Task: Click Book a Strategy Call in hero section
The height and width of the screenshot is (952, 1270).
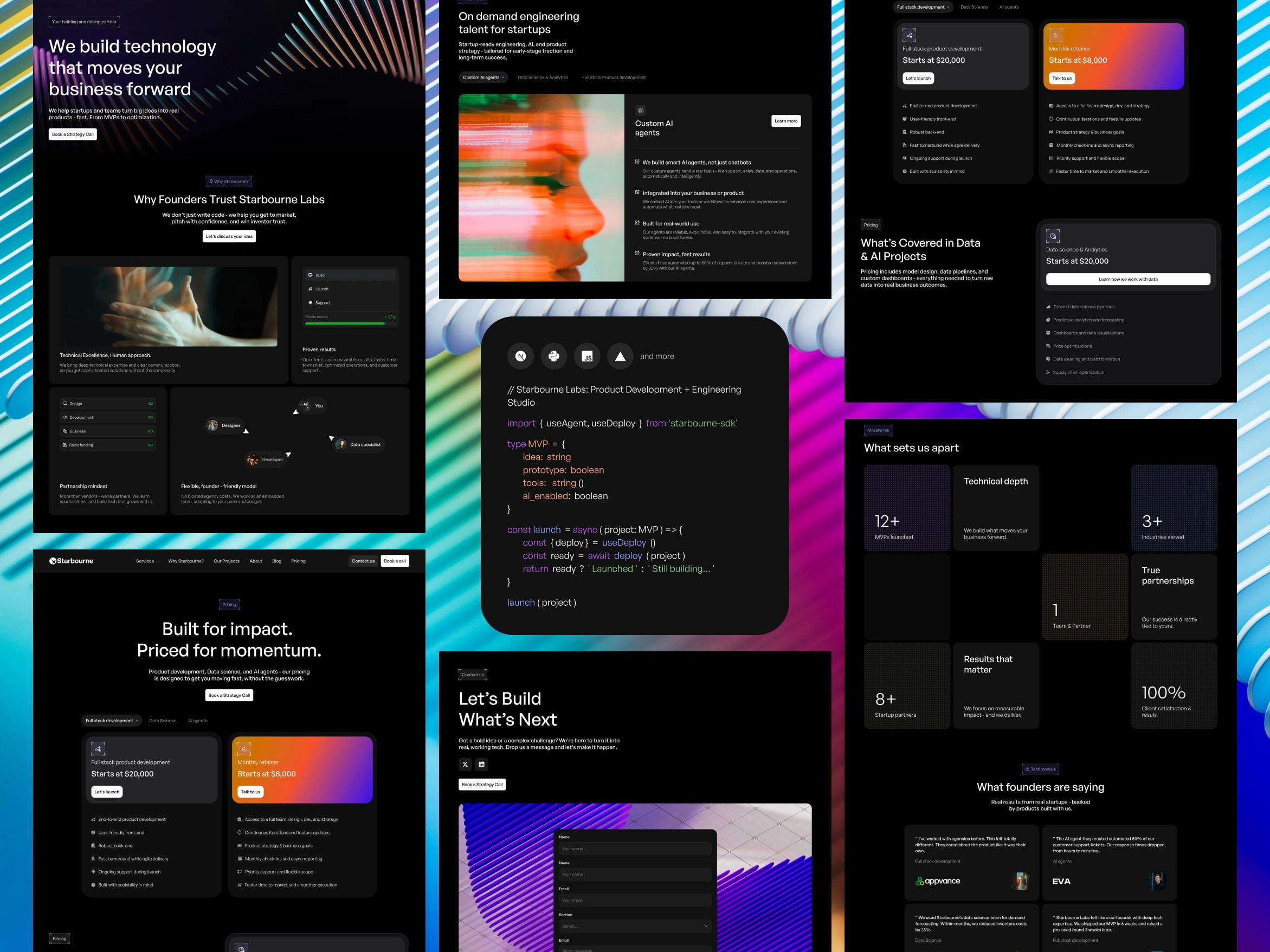Action: click(x=73, y=134)
